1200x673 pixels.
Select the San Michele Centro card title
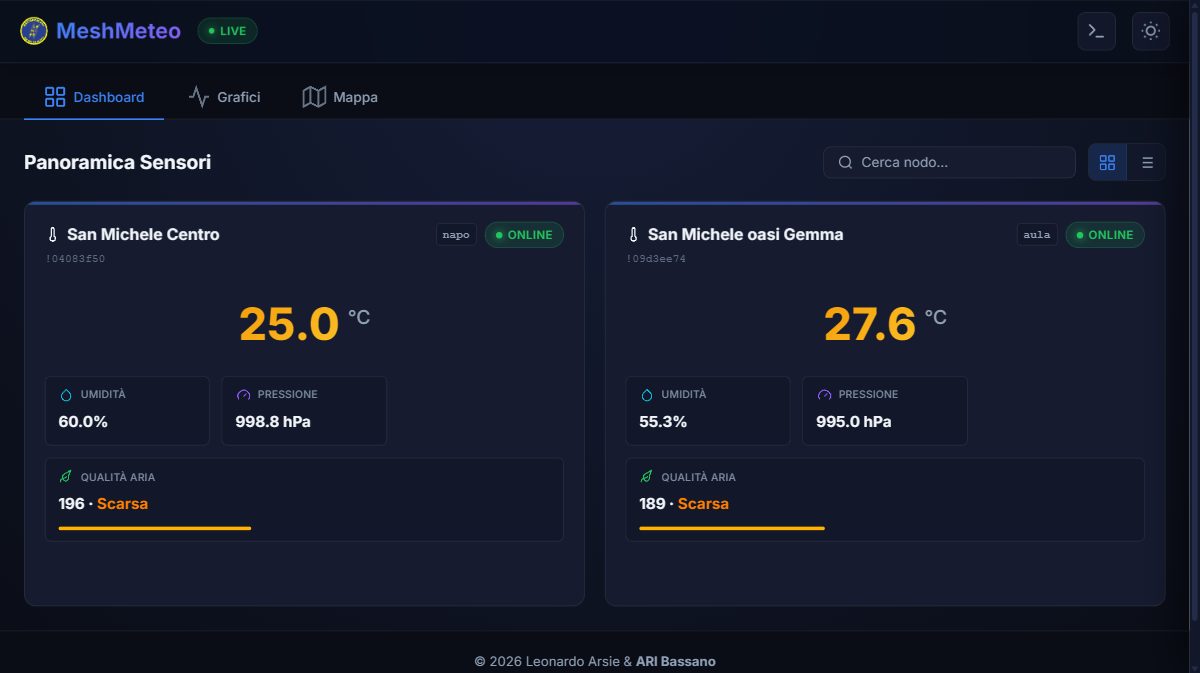(x=143, y=235)
